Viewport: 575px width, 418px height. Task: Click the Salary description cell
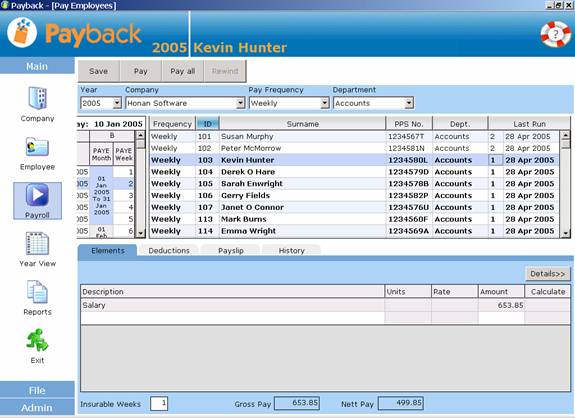point(232,305)
